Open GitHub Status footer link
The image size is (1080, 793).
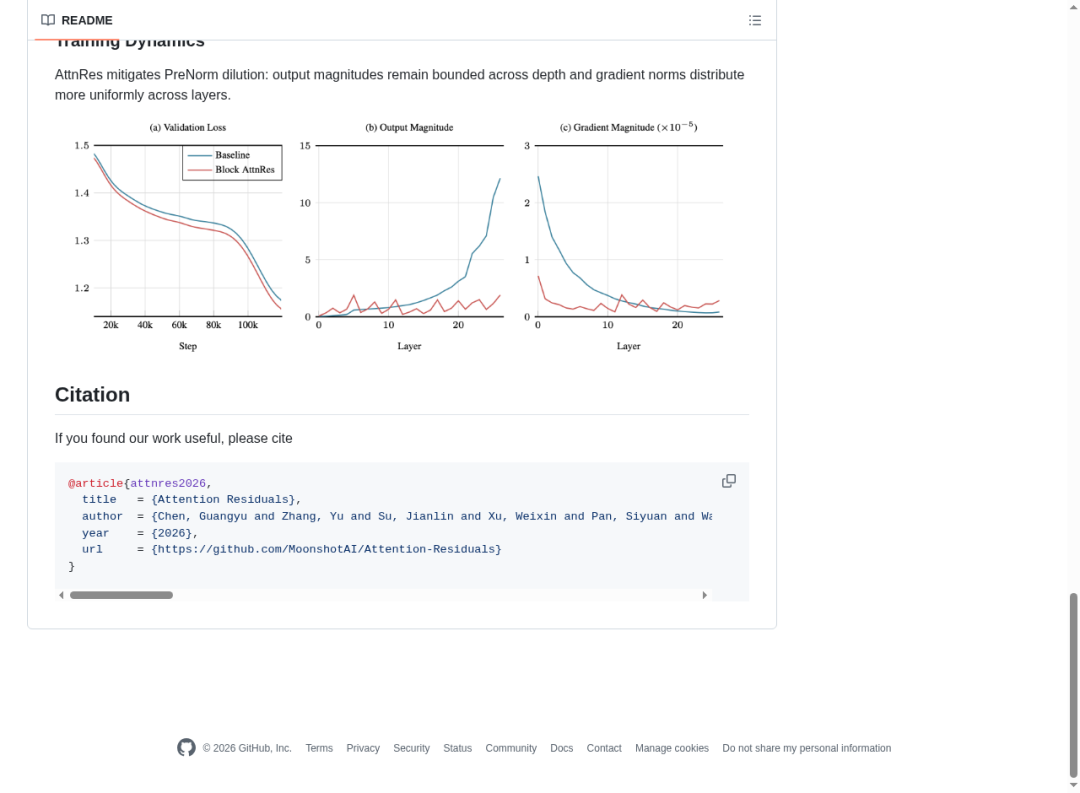(457, 748)
